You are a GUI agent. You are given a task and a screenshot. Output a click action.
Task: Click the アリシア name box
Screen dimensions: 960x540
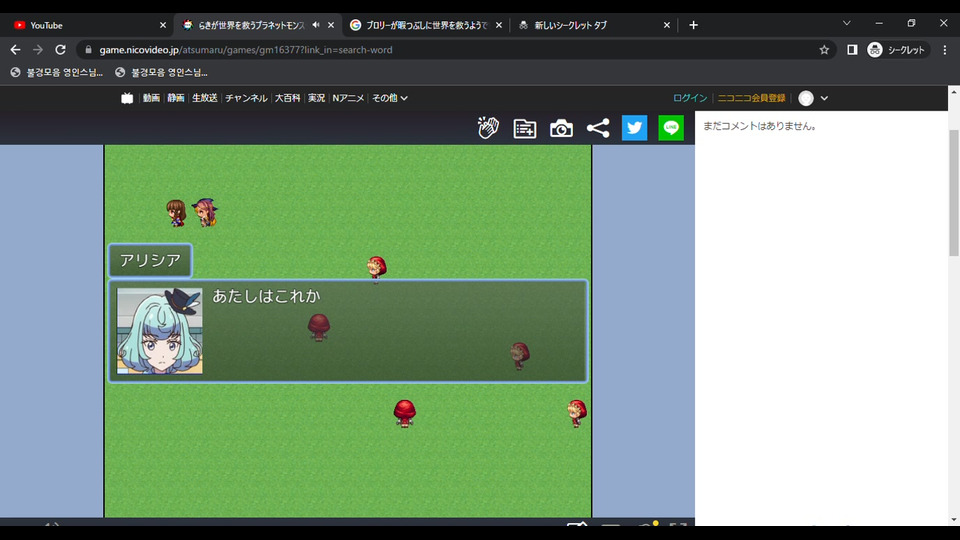click(x=150, y=260)
